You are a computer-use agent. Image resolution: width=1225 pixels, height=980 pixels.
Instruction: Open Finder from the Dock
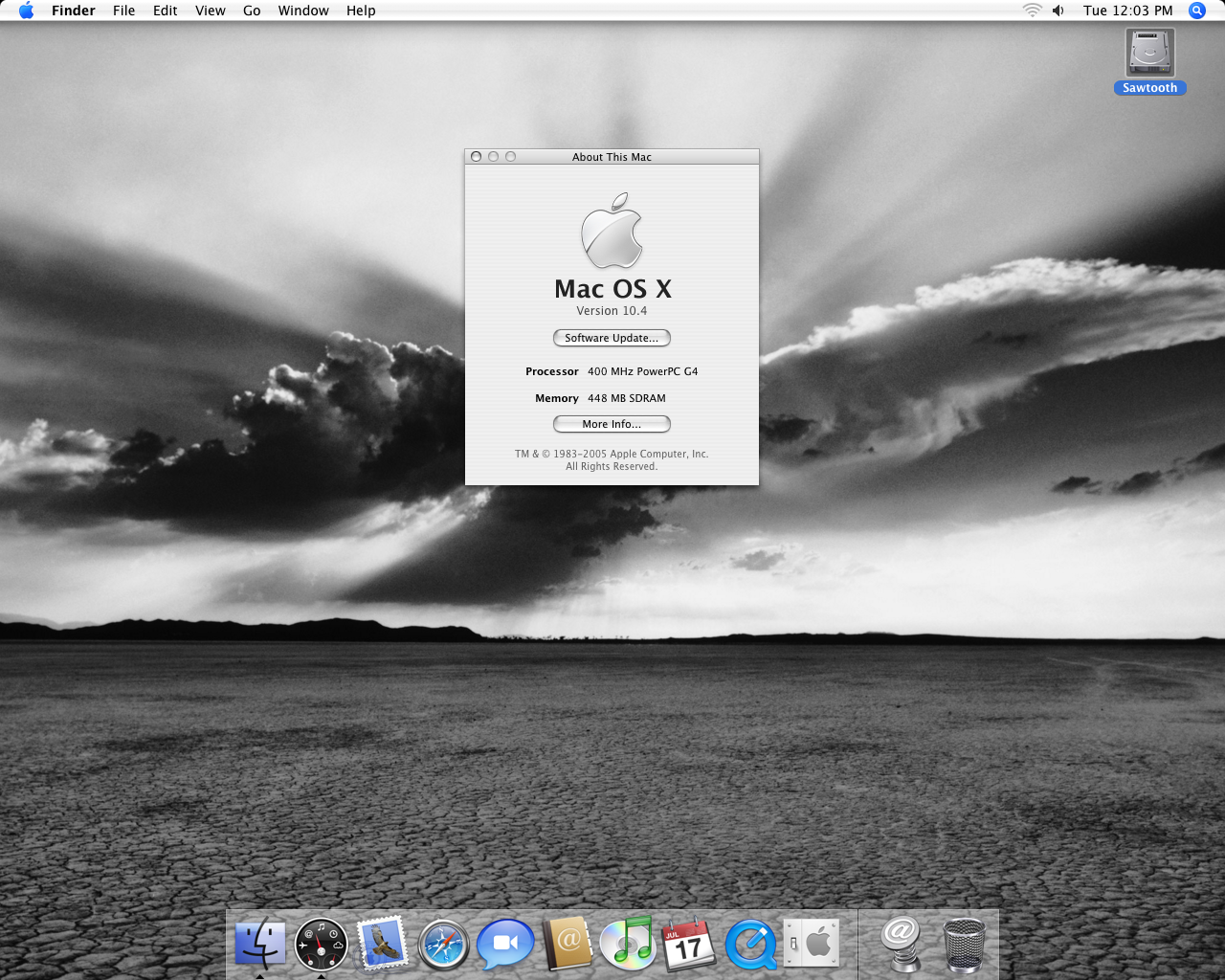(x=260, y=944)
